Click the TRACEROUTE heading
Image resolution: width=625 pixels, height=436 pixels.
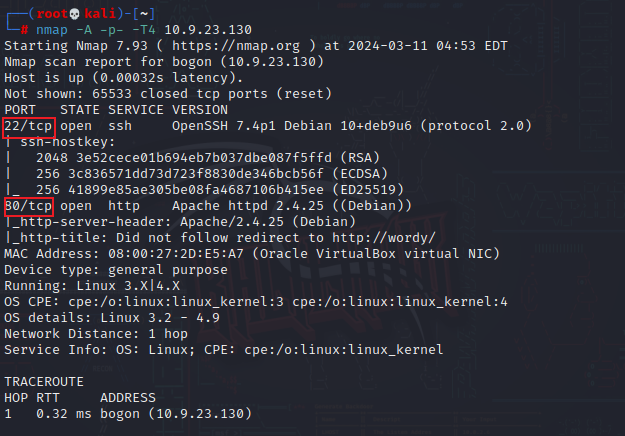click(x=45, y=381)
